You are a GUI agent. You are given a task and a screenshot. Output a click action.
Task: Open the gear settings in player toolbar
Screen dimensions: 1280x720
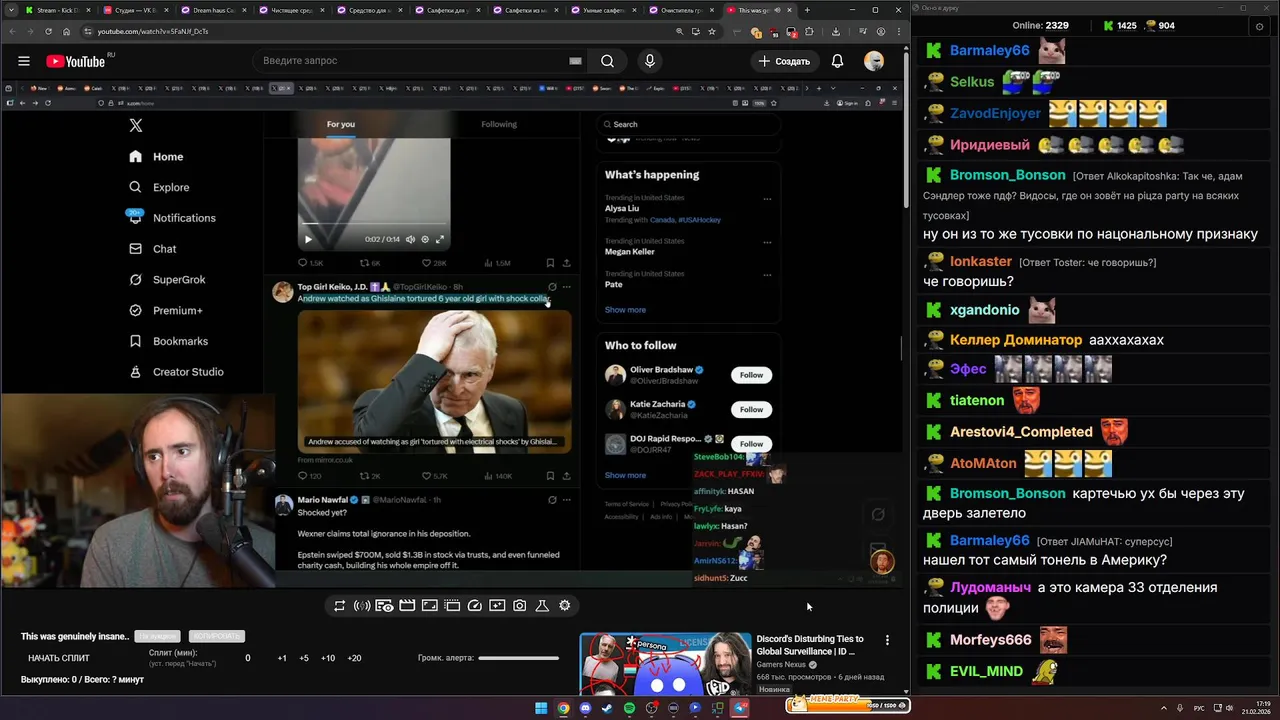pyautogui.click(x=565, y=606)
